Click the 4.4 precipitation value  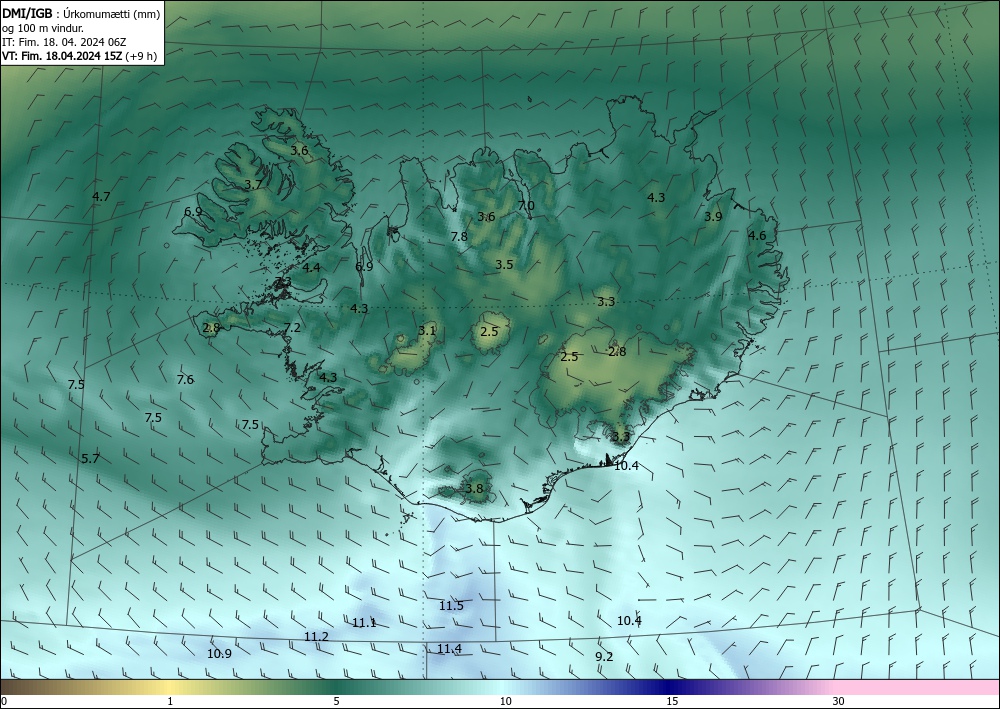(x=311, y=268)
